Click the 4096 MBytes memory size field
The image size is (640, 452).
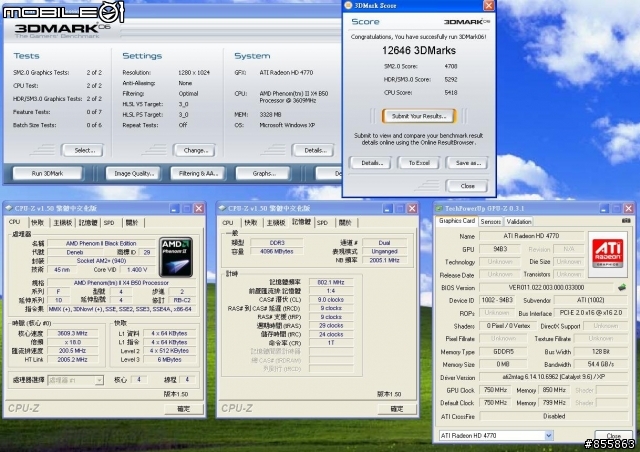(277, 252)
